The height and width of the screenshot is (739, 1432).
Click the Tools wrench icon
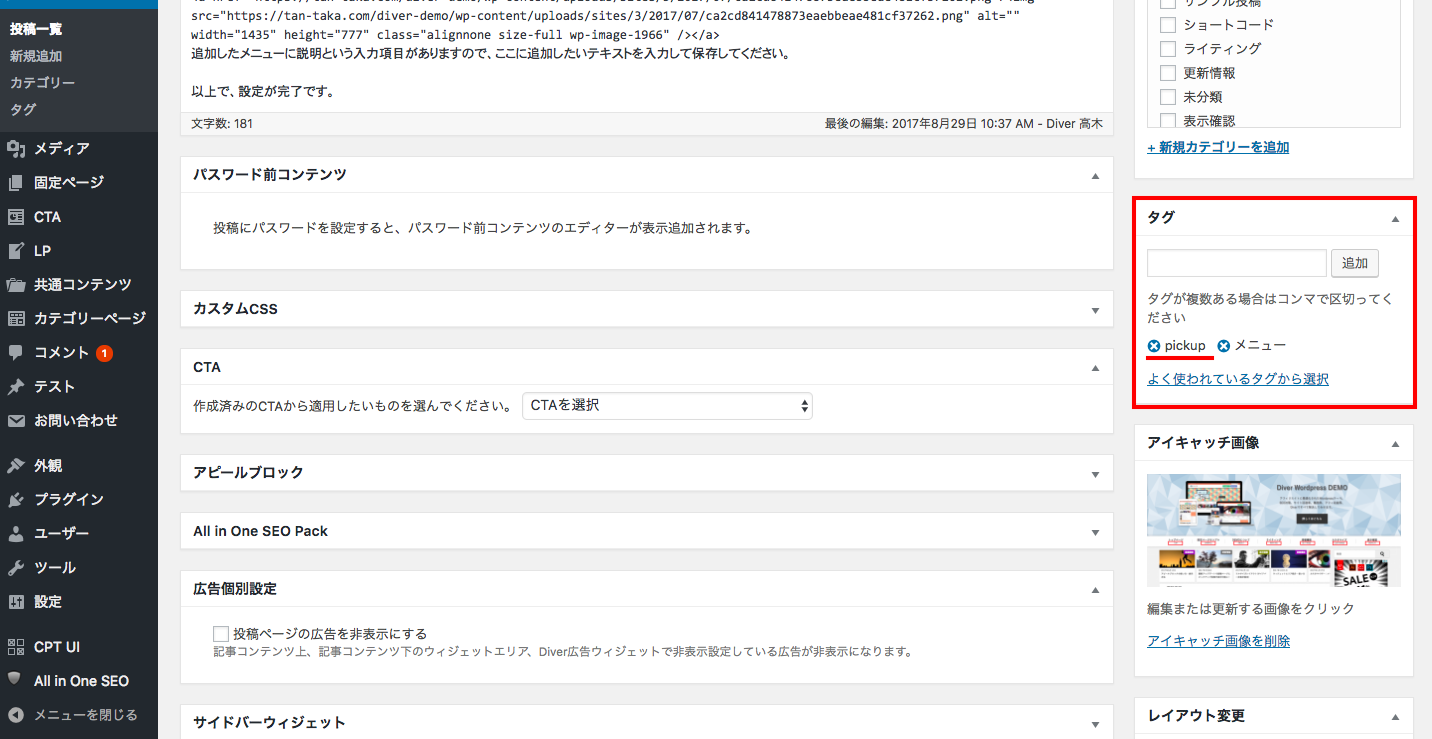pyautogui.click(x=16, y=568)
